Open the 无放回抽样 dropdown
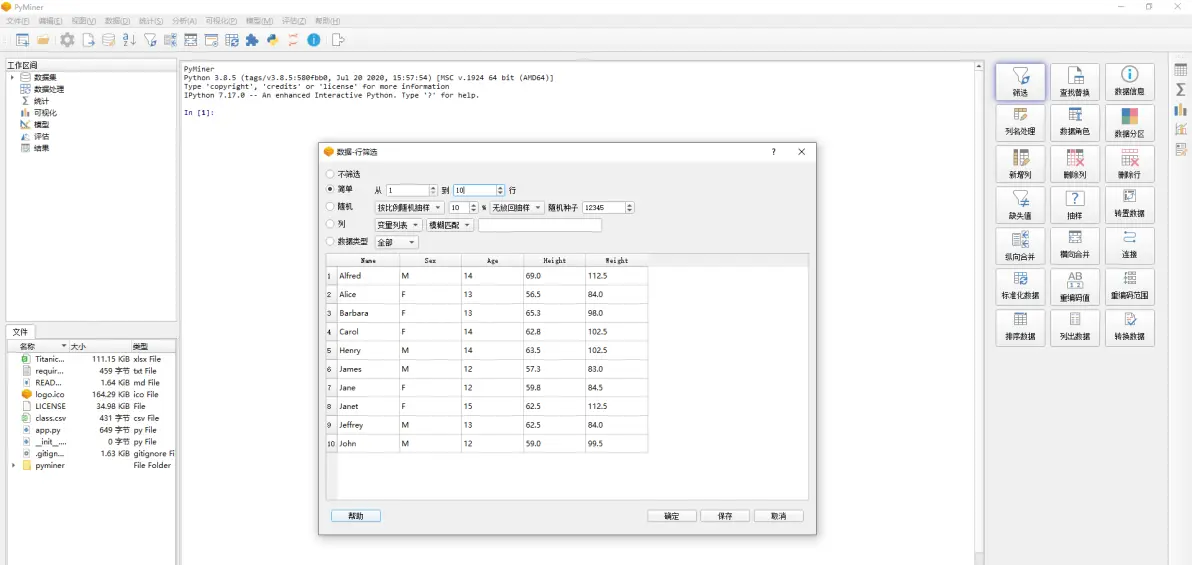1192x565 pixels. 517,207
